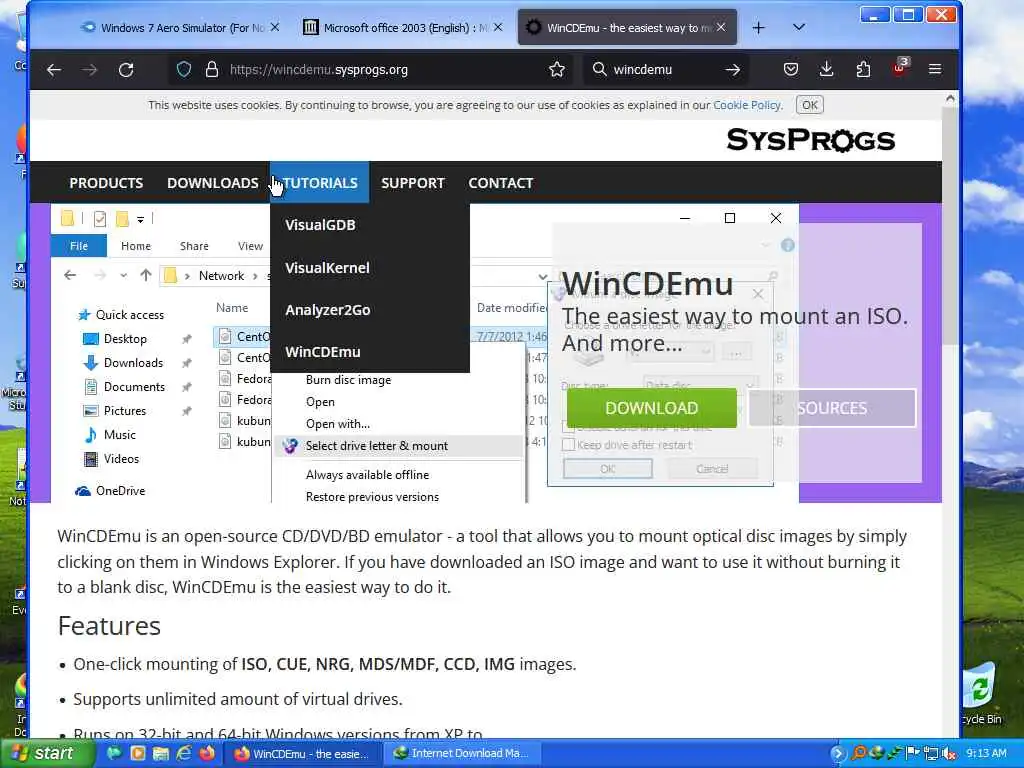Open the shield tracking protection icon

[184, 69]
